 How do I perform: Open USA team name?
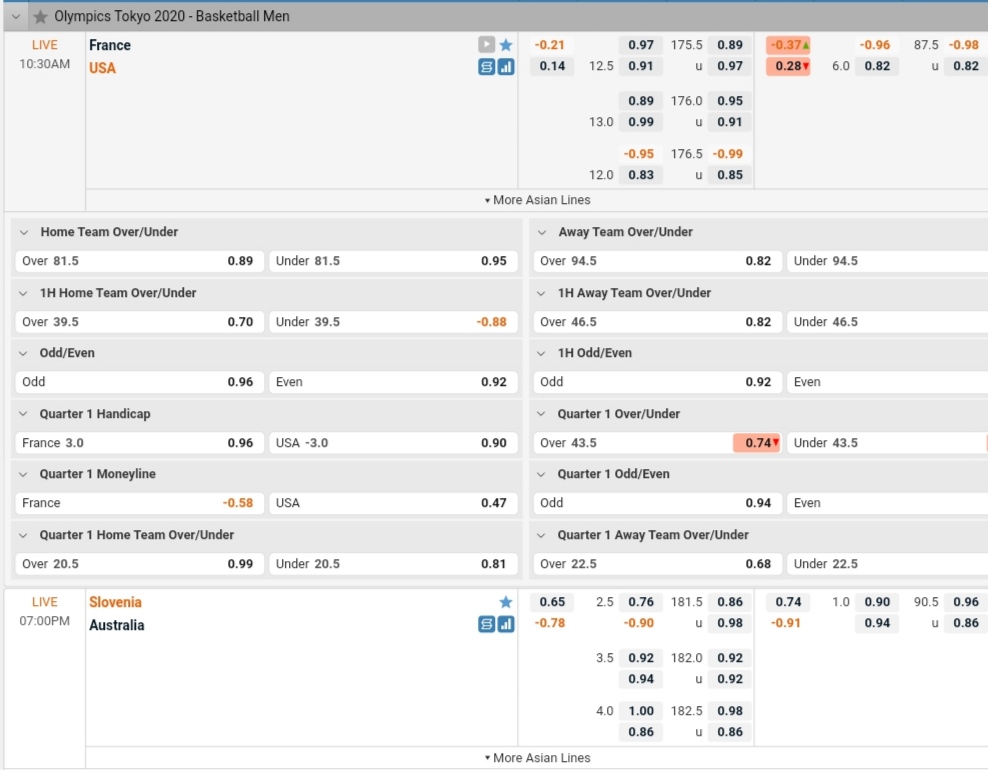point(102,68)
